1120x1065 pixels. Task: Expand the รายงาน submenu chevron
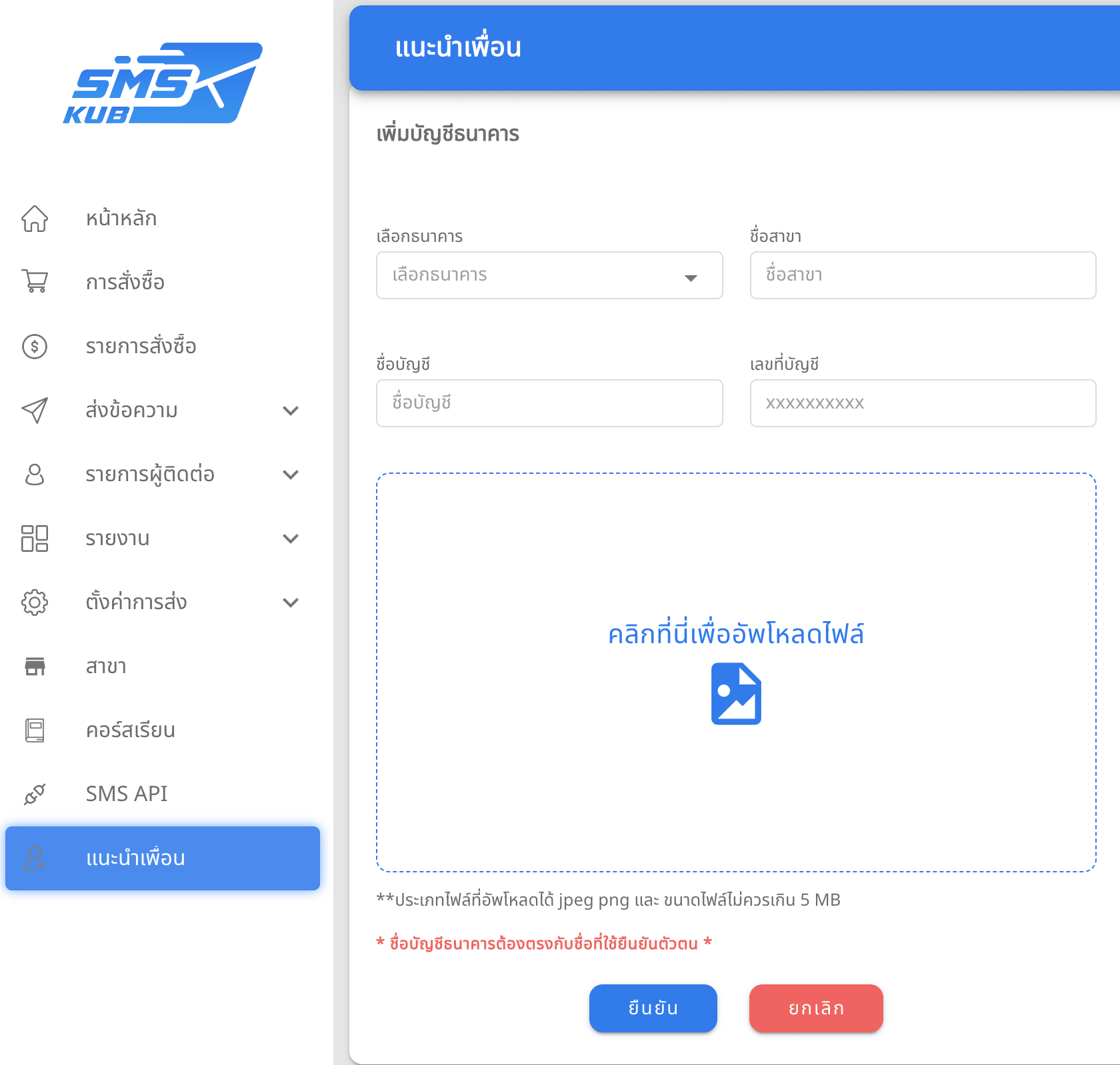coord(291,538)
